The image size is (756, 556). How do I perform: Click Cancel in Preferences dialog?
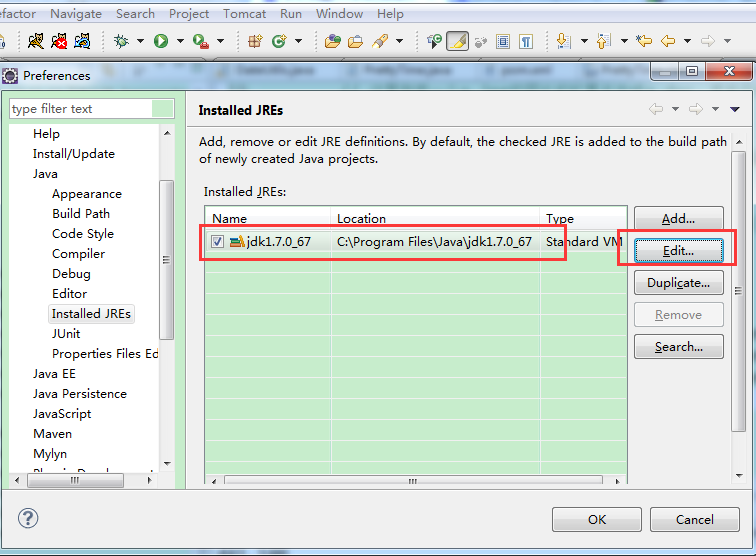[694, 519]
